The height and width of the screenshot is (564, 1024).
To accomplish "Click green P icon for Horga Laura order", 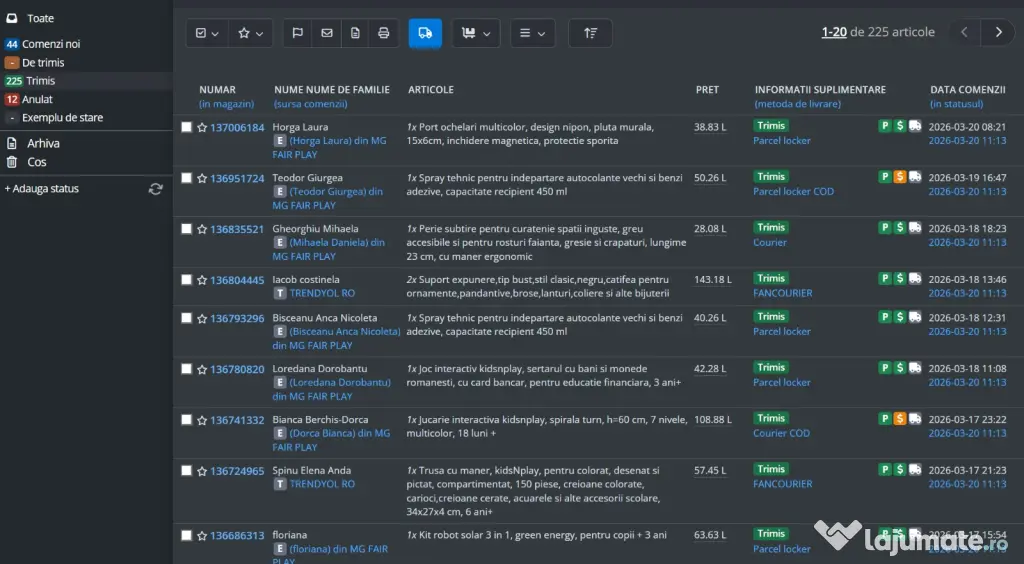I will coord(885,125).
